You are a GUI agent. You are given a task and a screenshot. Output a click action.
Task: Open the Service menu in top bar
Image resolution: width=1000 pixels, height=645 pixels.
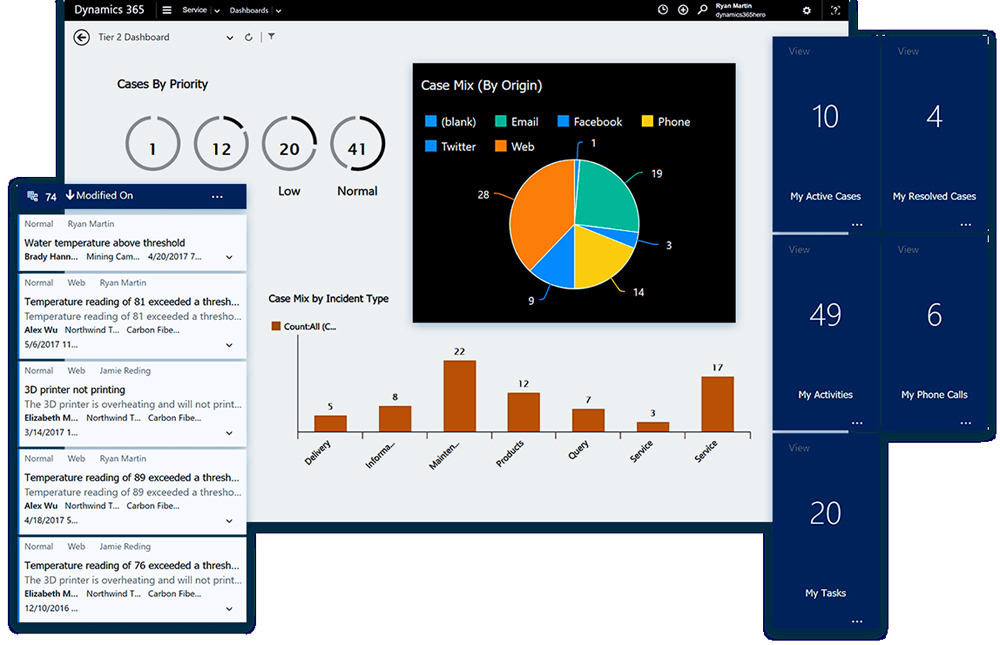click(195, 10)
